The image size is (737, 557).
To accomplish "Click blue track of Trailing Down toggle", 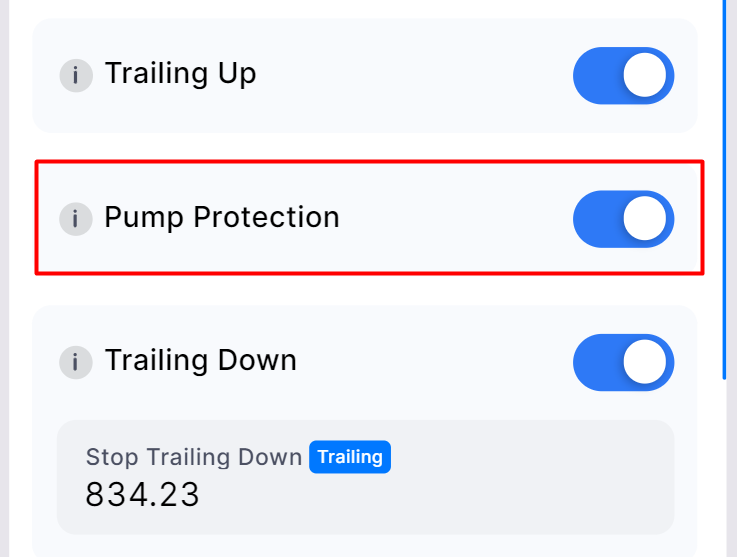I will click(595, 362).
